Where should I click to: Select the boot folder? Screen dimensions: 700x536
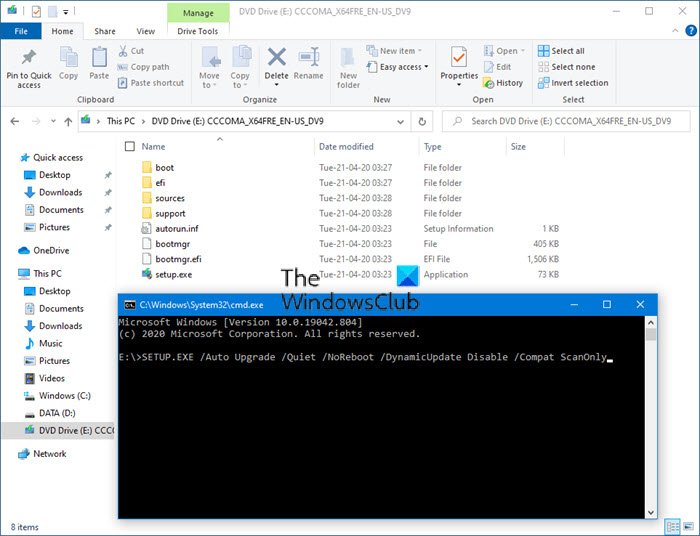[164, 168]
